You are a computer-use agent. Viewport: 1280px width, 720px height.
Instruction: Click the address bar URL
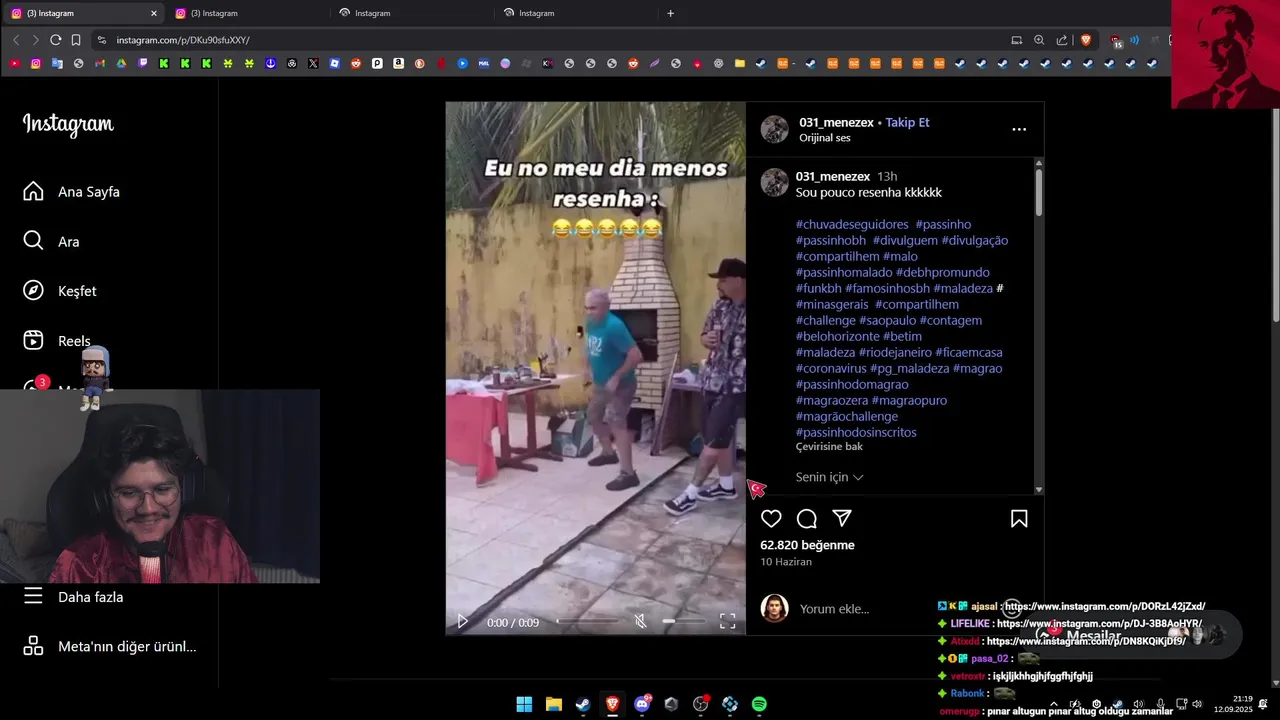coord(183,40)
